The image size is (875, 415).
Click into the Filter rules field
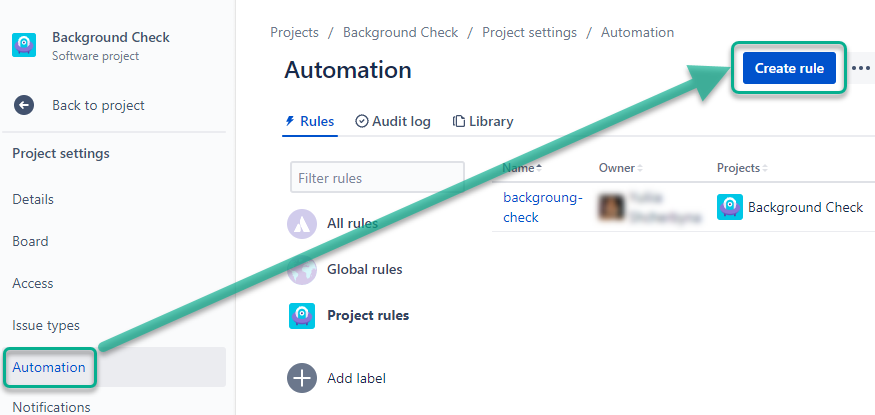pyautogui.click(x=377, y=178)
